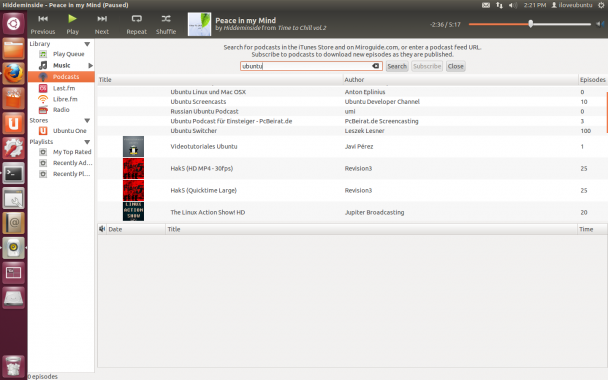The height and width of the screenshot is (380, 608).
Task: Select Hak5 (Quicktime Large) podcast
Action: (352, 190)
